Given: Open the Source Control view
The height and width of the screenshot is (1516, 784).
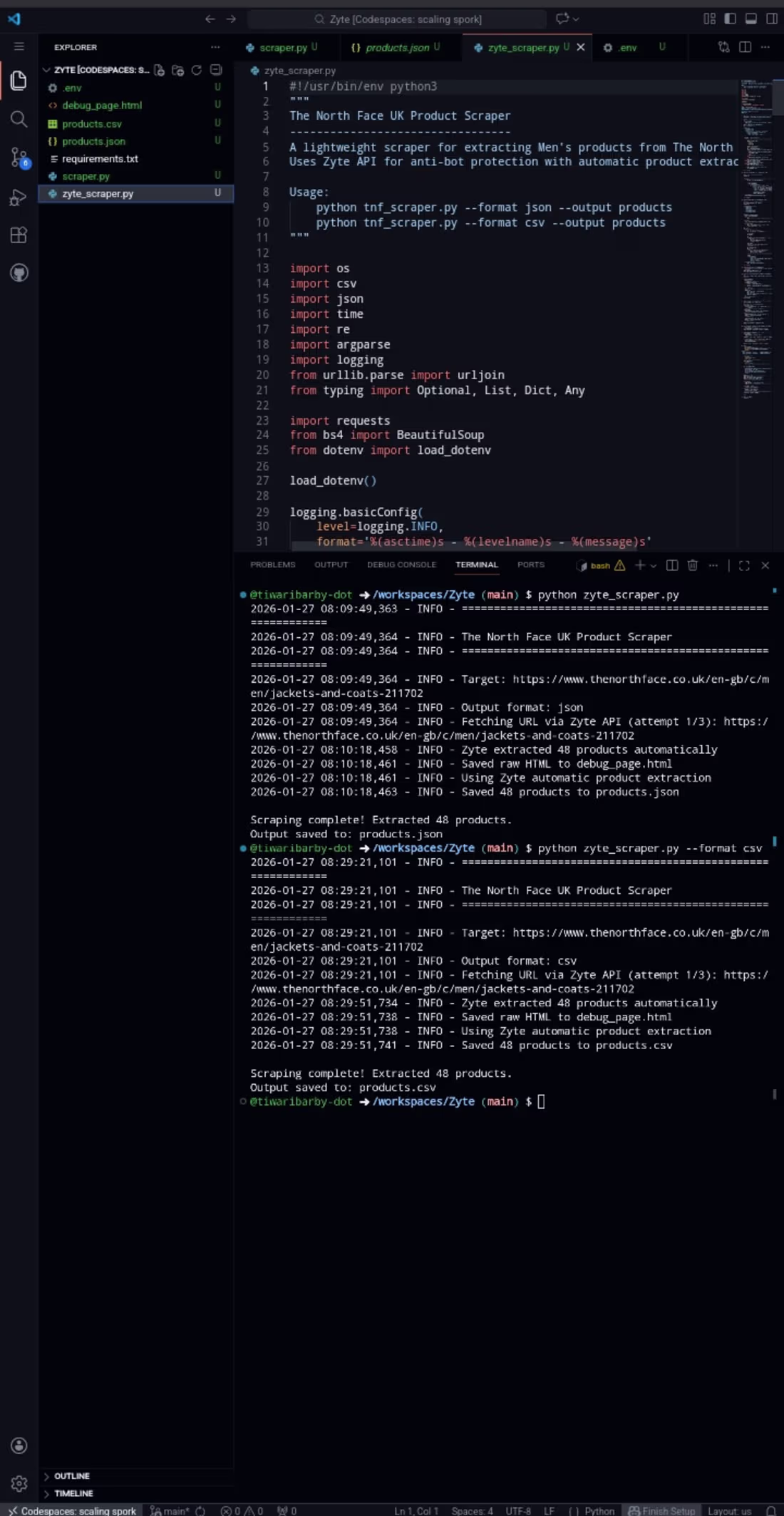Looking at the screenshot, I should point(19,158).
